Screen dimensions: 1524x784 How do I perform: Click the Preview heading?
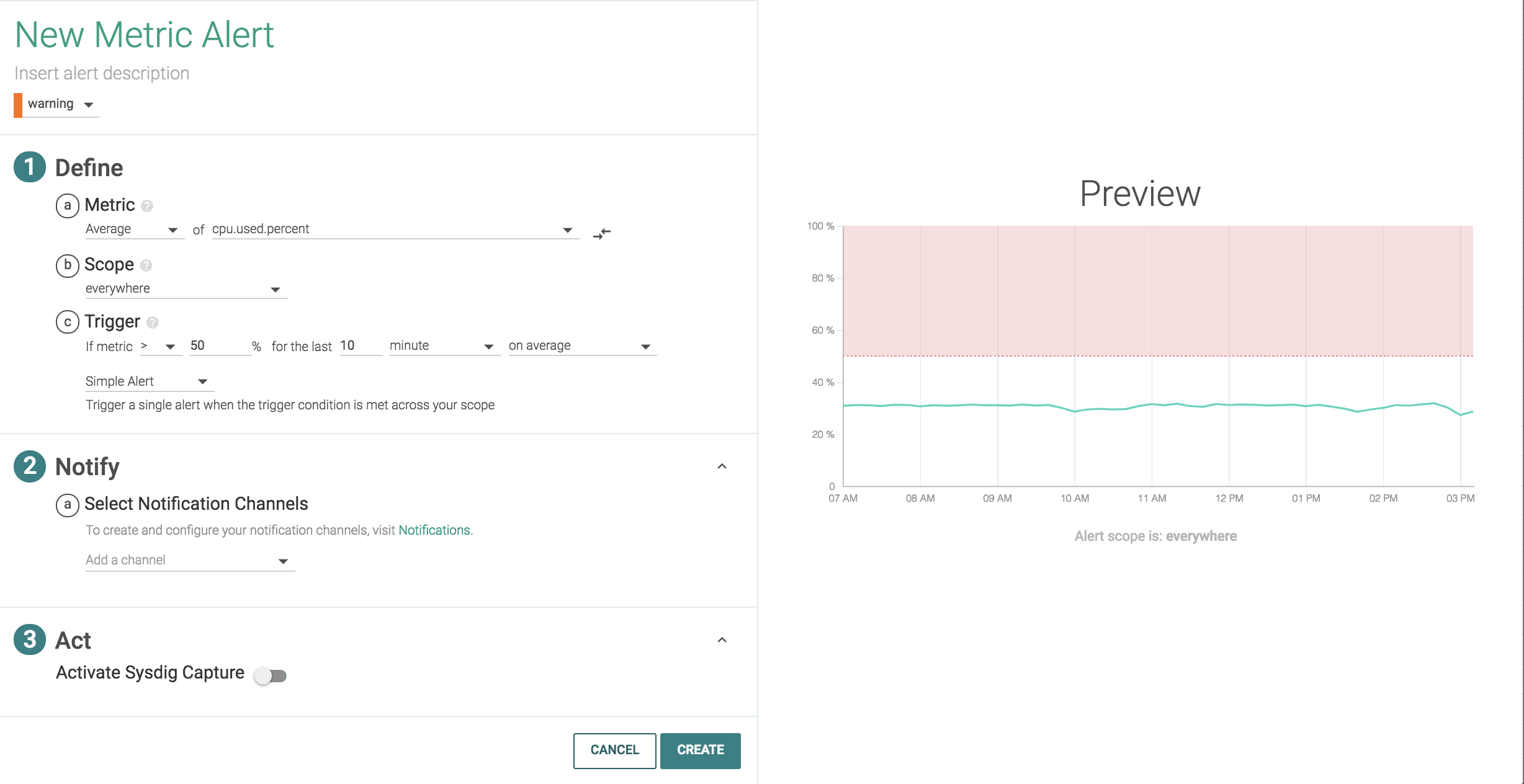click(1140, 194)
